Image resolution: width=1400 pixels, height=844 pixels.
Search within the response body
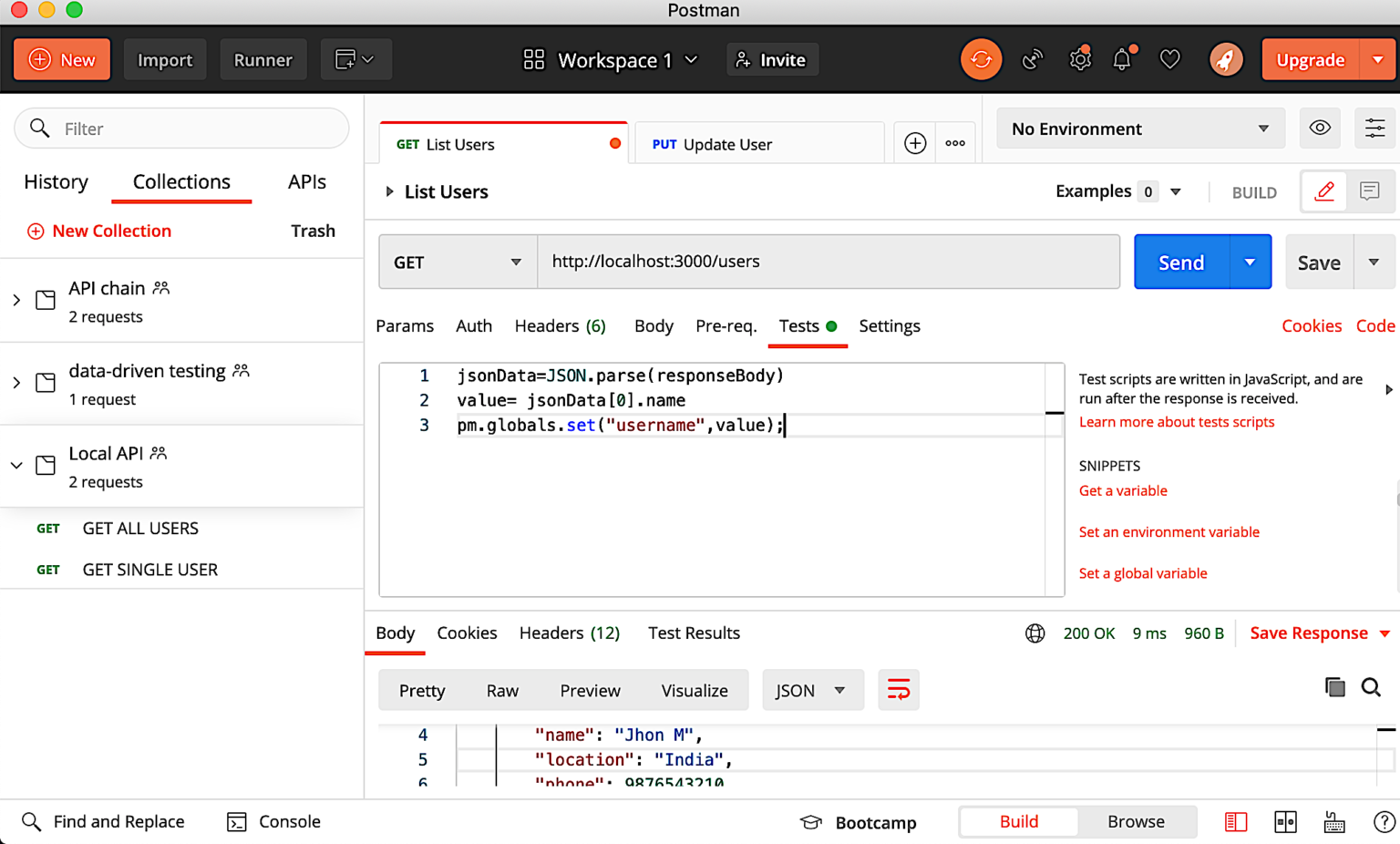(1371, 687)
